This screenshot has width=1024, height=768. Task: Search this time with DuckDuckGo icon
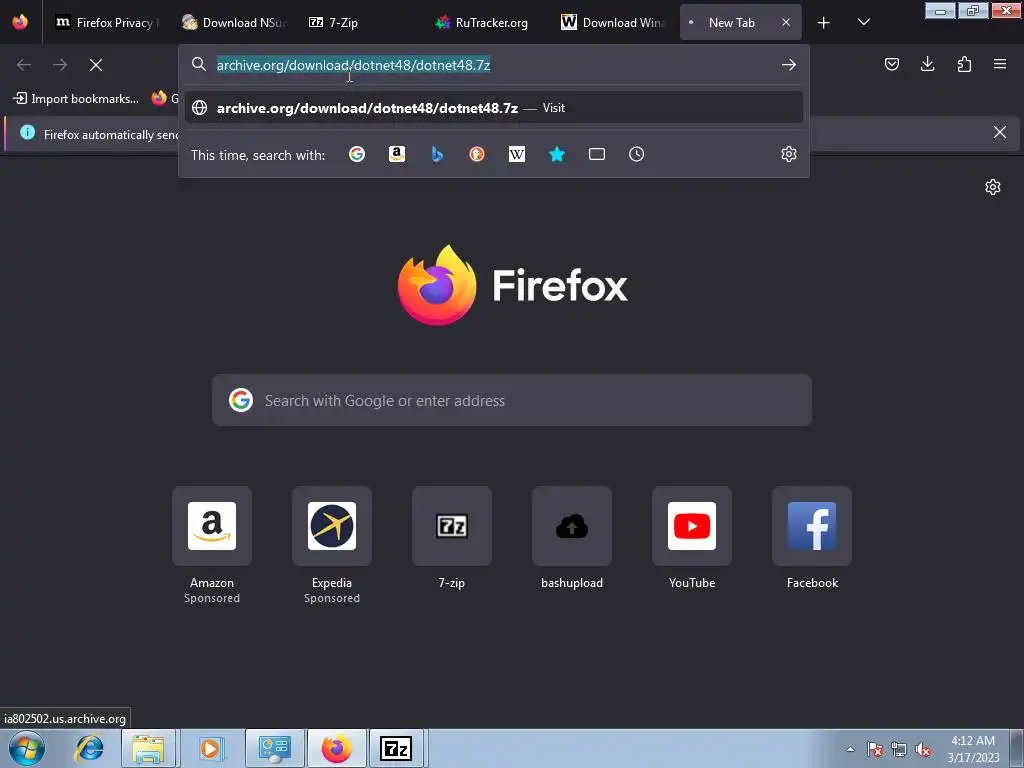tap(477, 154)
